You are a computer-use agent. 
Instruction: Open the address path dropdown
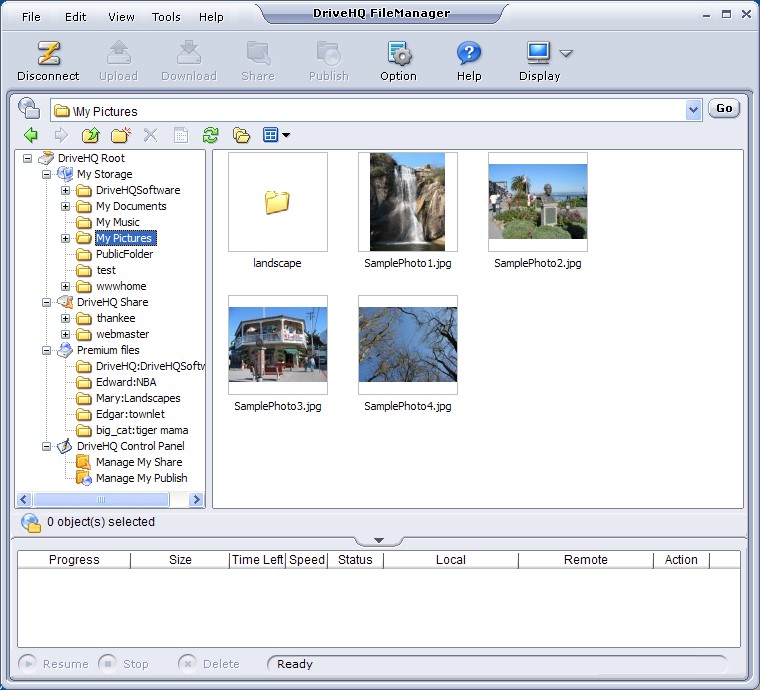pyautogui.click(x=694, y=110)
